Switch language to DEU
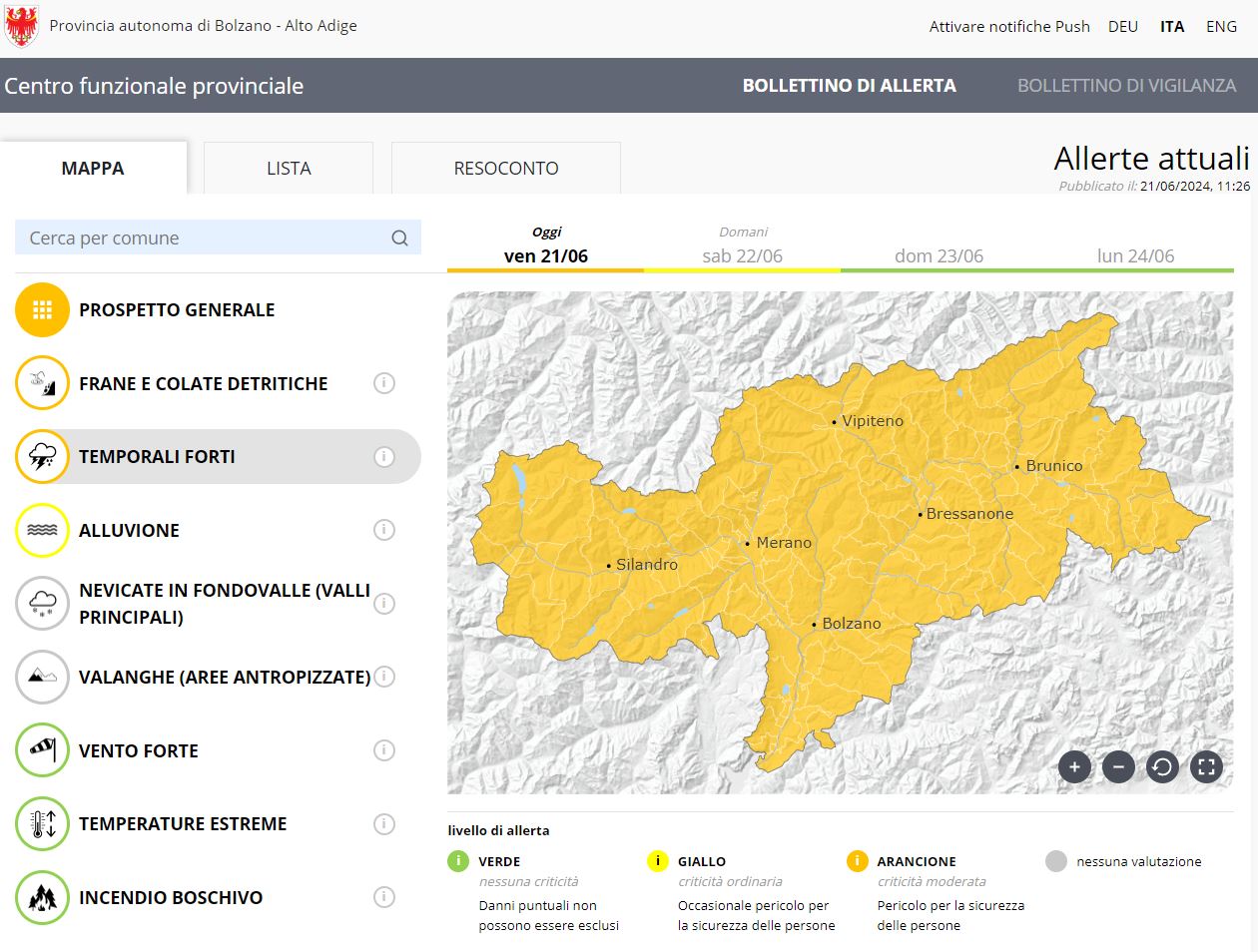The height and width of the screenshot is (952, 1258). [x=1122, y=26]
